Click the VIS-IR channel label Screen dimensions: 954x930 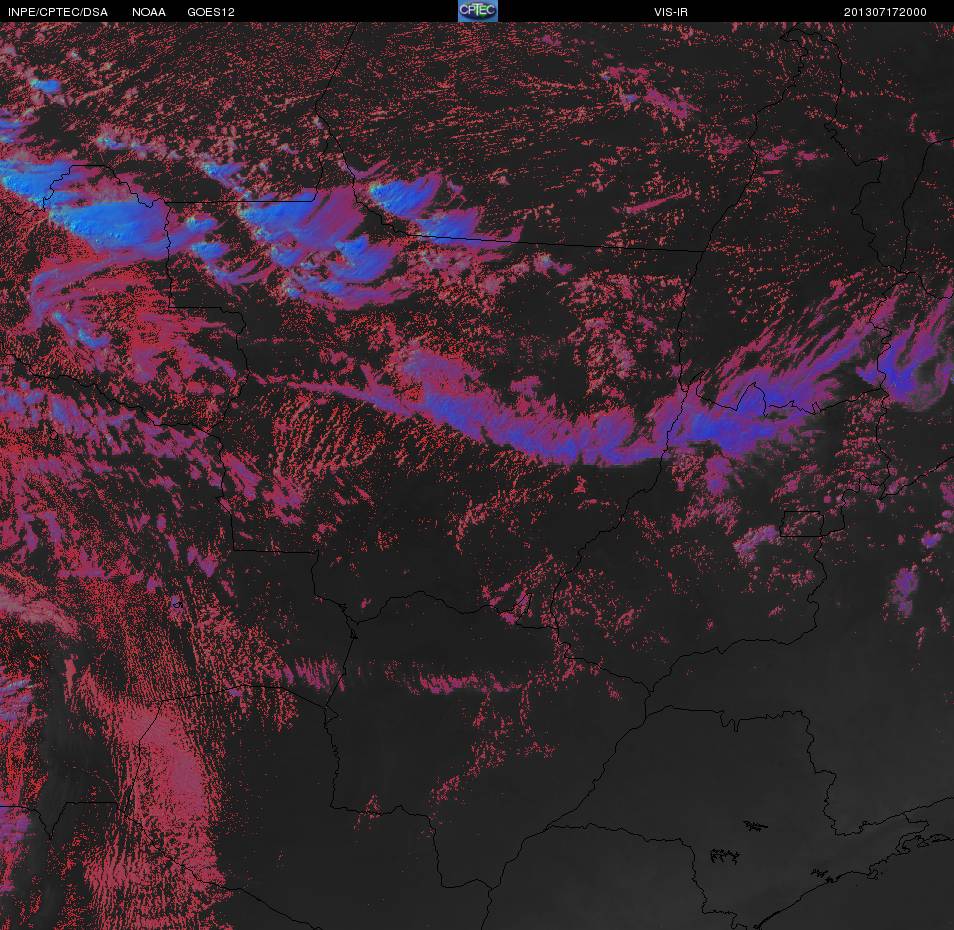[x=670, y=12]
